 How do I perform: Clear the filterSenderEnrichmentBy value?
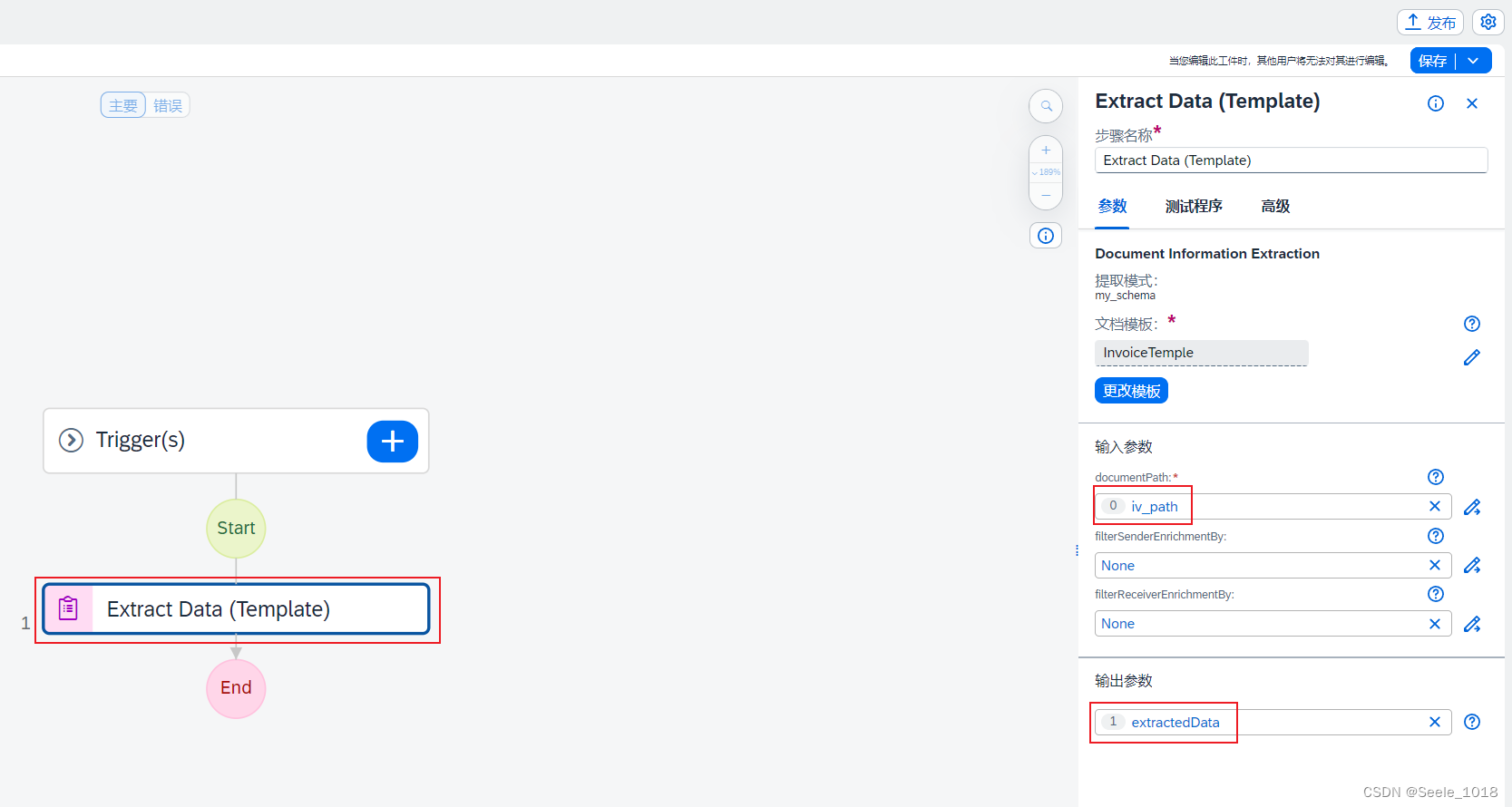coord(1435,565)
